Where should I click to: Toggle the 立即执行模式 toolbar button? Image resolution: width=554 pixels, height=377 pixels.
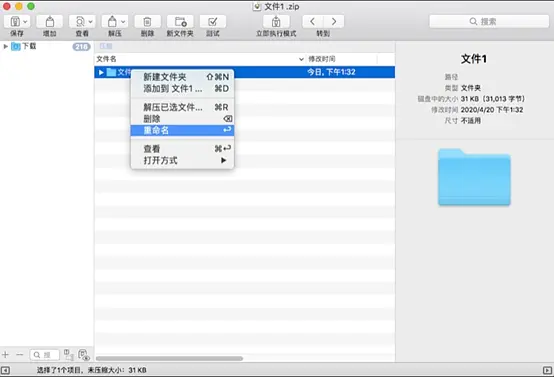coord(276,22)
